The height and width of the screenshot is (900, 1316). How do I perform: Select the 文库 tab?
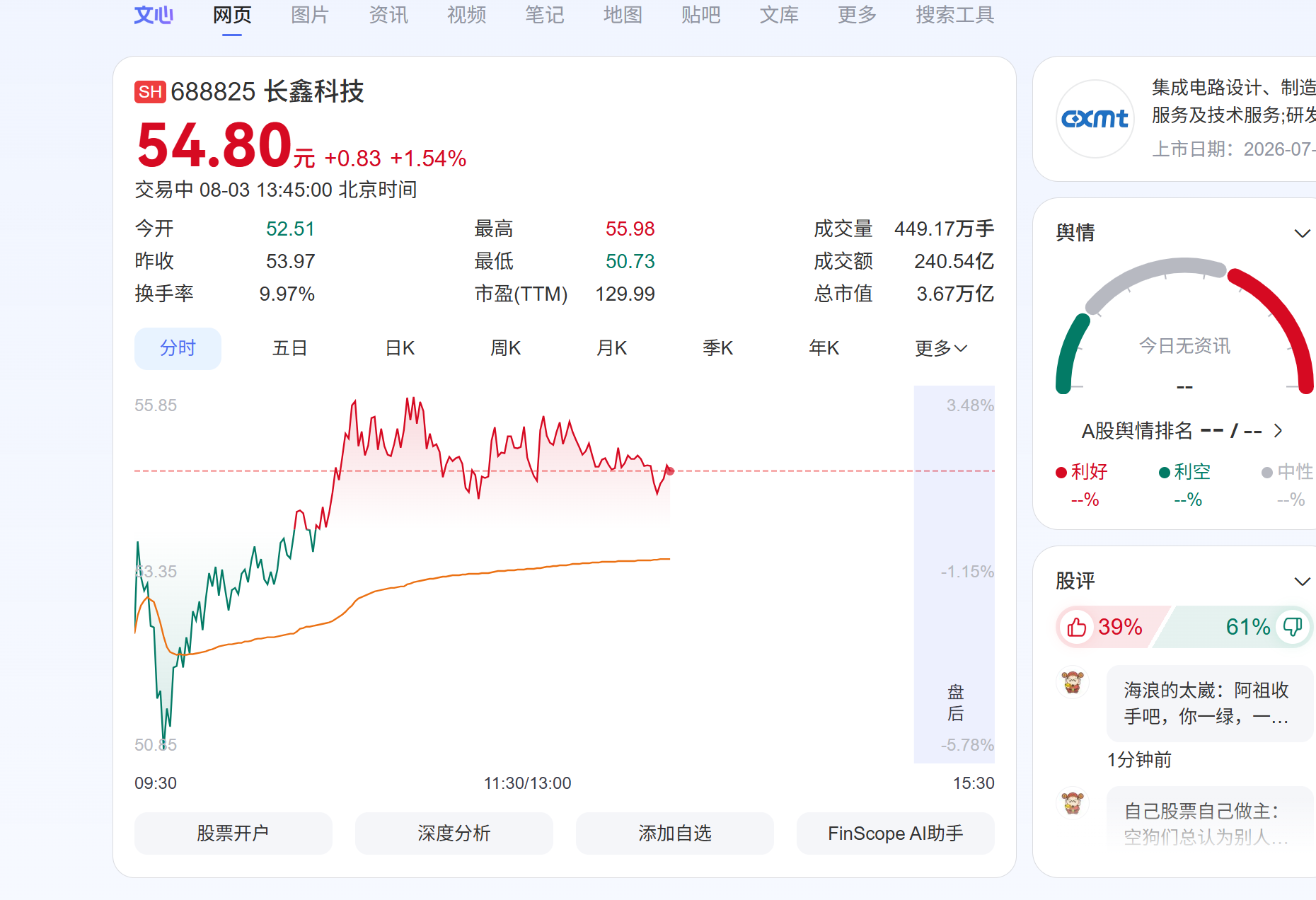click(x=779, y=15)
